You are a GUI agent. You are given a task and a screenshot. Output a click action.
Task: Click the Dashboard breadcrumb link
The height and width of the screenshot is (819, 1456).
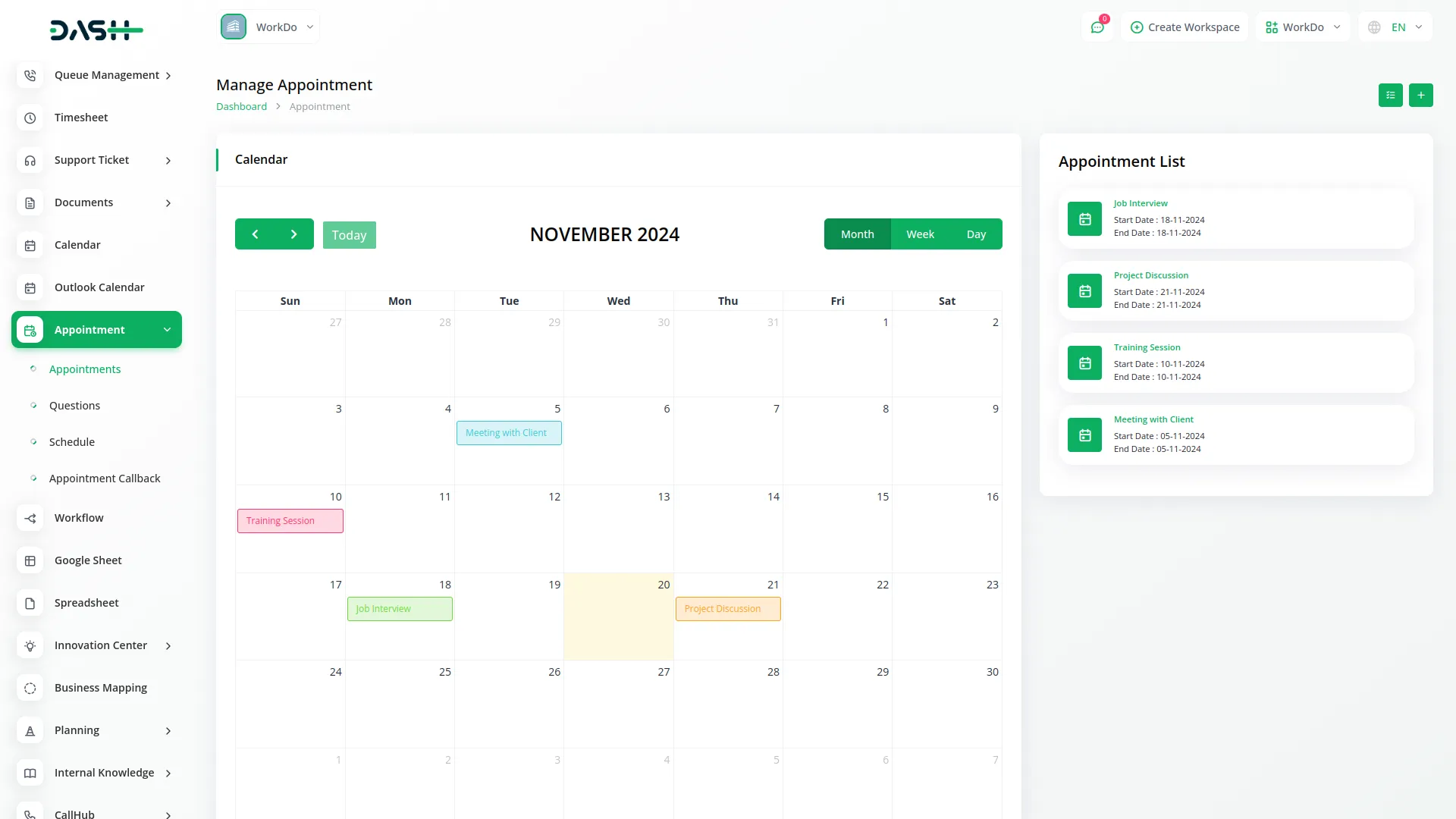[241, 107]
